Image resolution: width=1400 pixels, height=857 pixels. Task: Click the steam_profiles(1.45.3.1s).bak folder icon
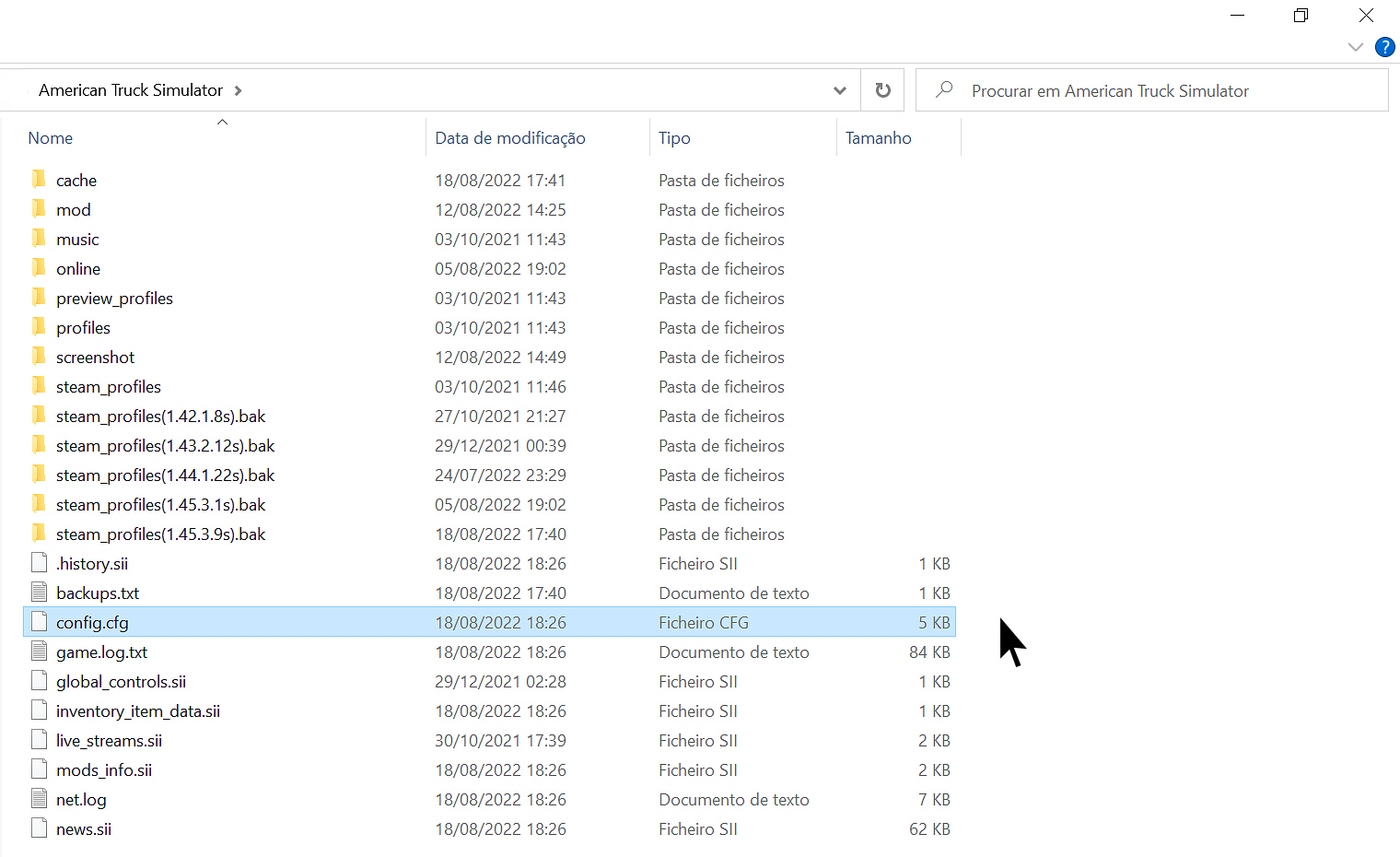click(x=39, y=504)
